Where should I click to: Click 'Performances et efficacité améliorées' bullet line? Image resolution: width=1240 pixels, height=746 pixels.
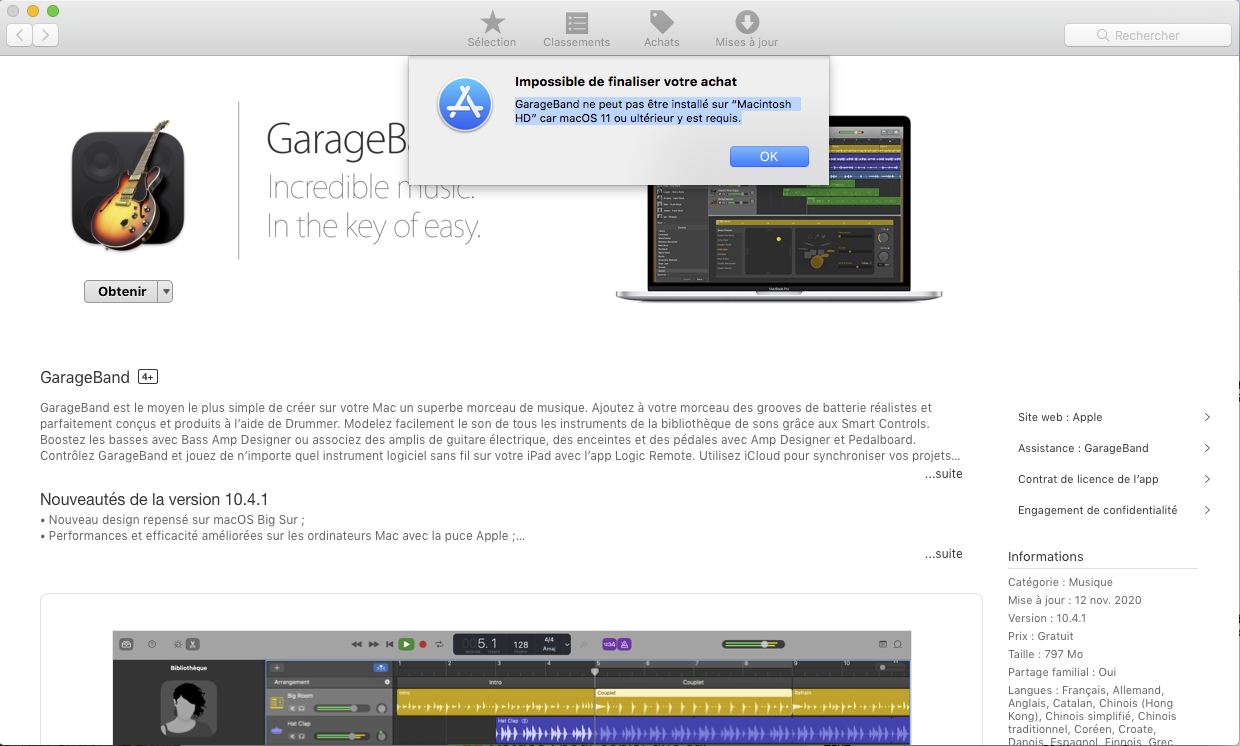(282, 536)
